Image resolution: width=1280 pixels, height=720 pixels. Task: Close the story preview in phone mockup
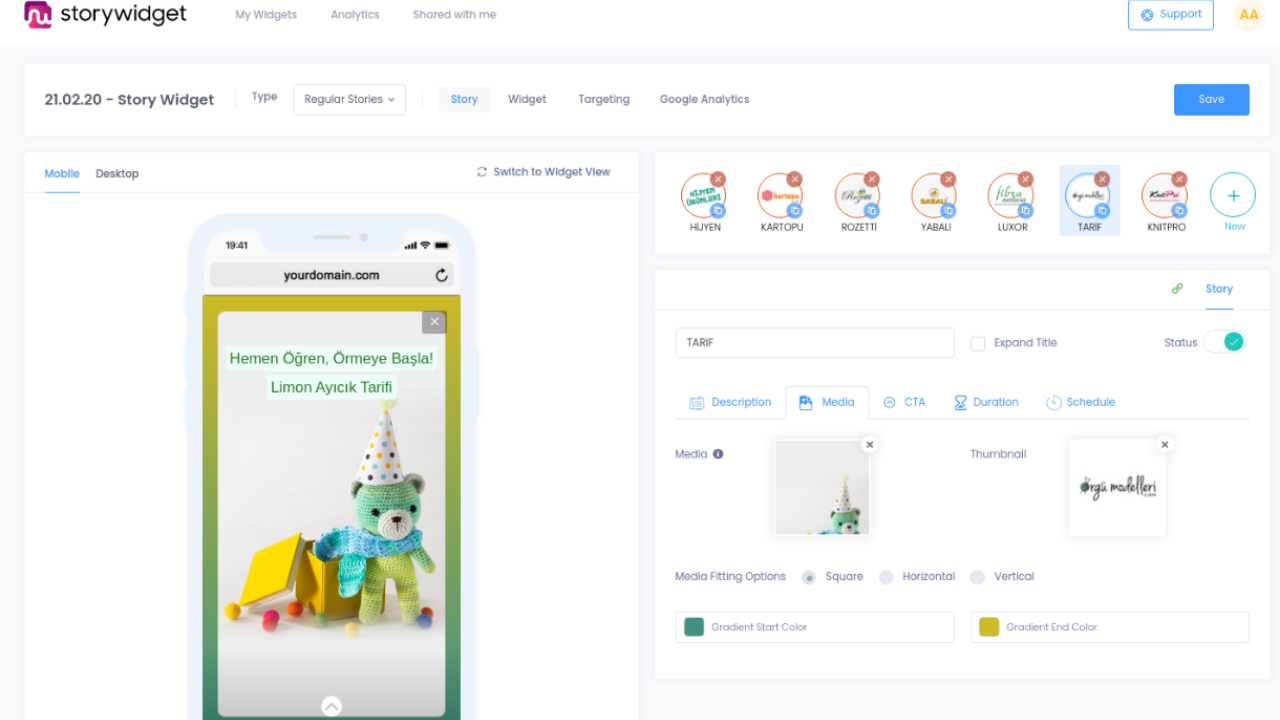(433, 322)
